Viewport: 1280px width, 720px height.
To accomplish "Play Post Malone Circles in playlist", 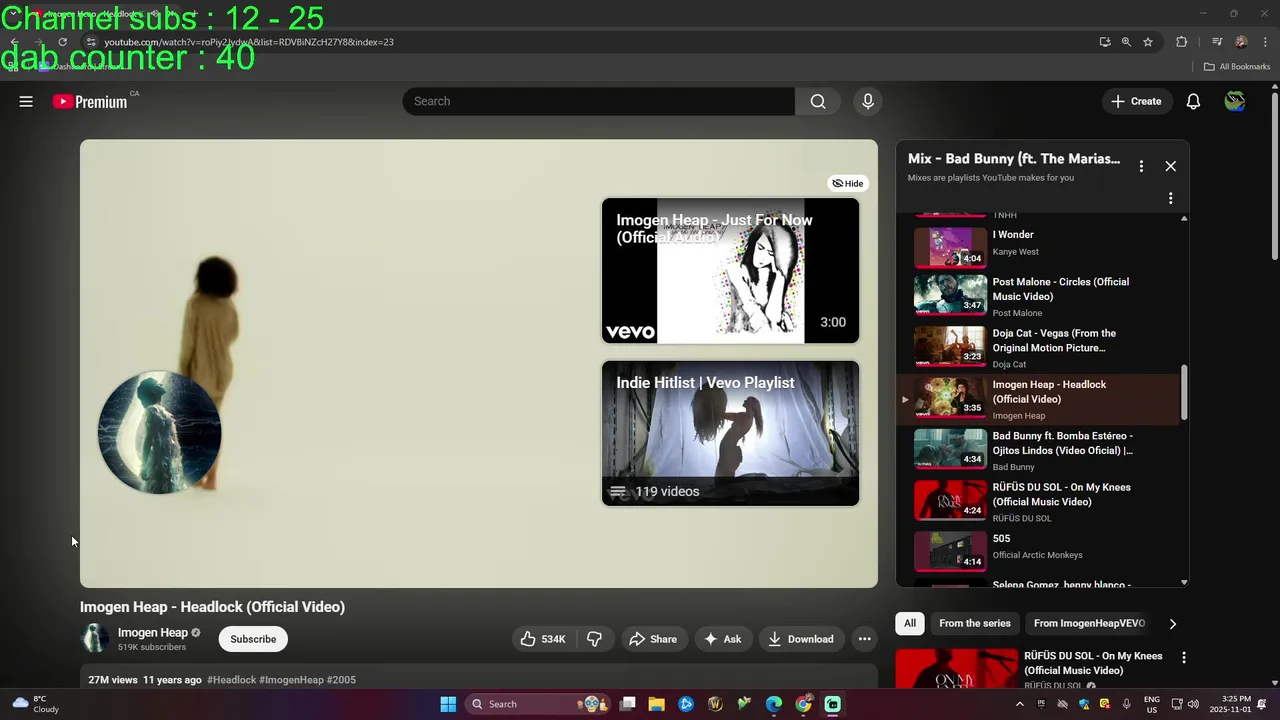I will [x=1040, y=296].
